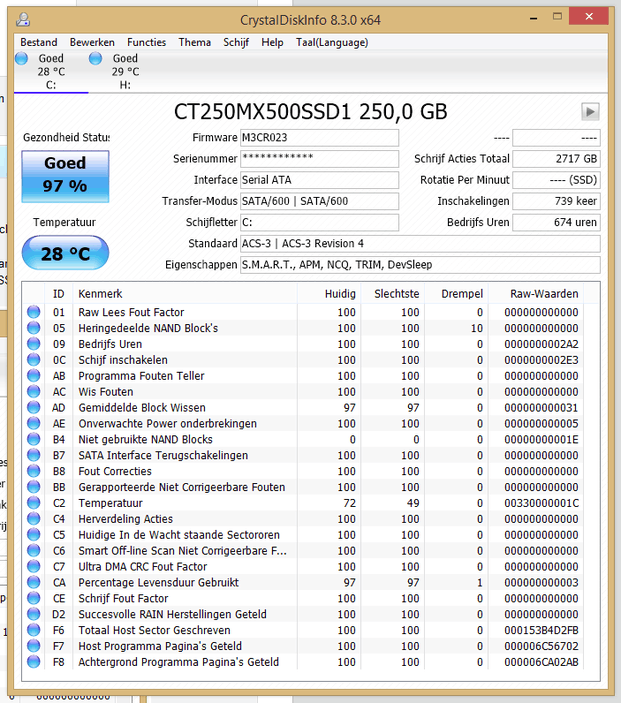Viewport: 621px width, 703px height.
Task: Click status orb for Smart Off-line Scan row
Action: tap(34, 551)
